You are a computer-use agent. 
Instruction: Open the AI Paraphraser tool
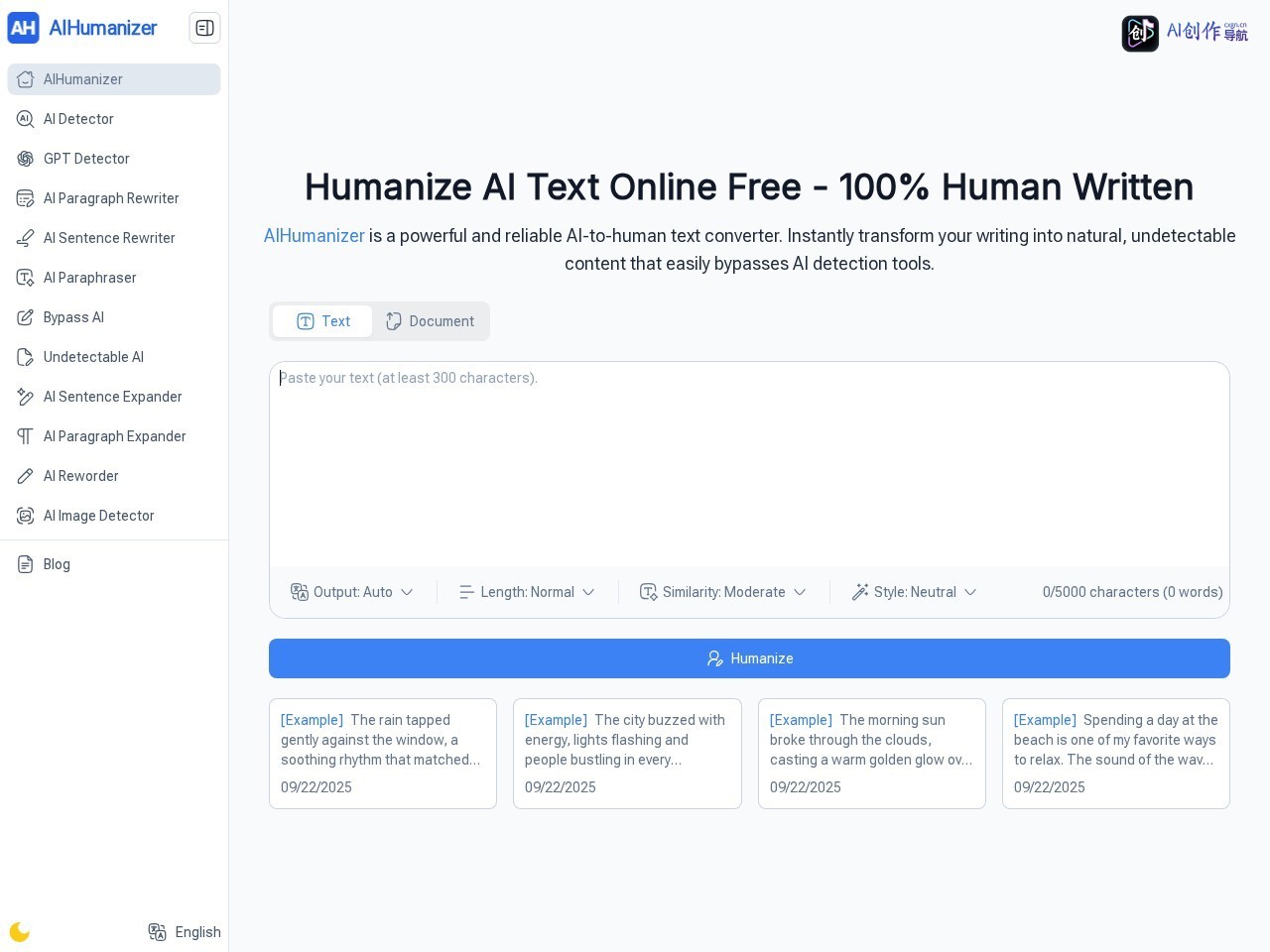[114, 278]
